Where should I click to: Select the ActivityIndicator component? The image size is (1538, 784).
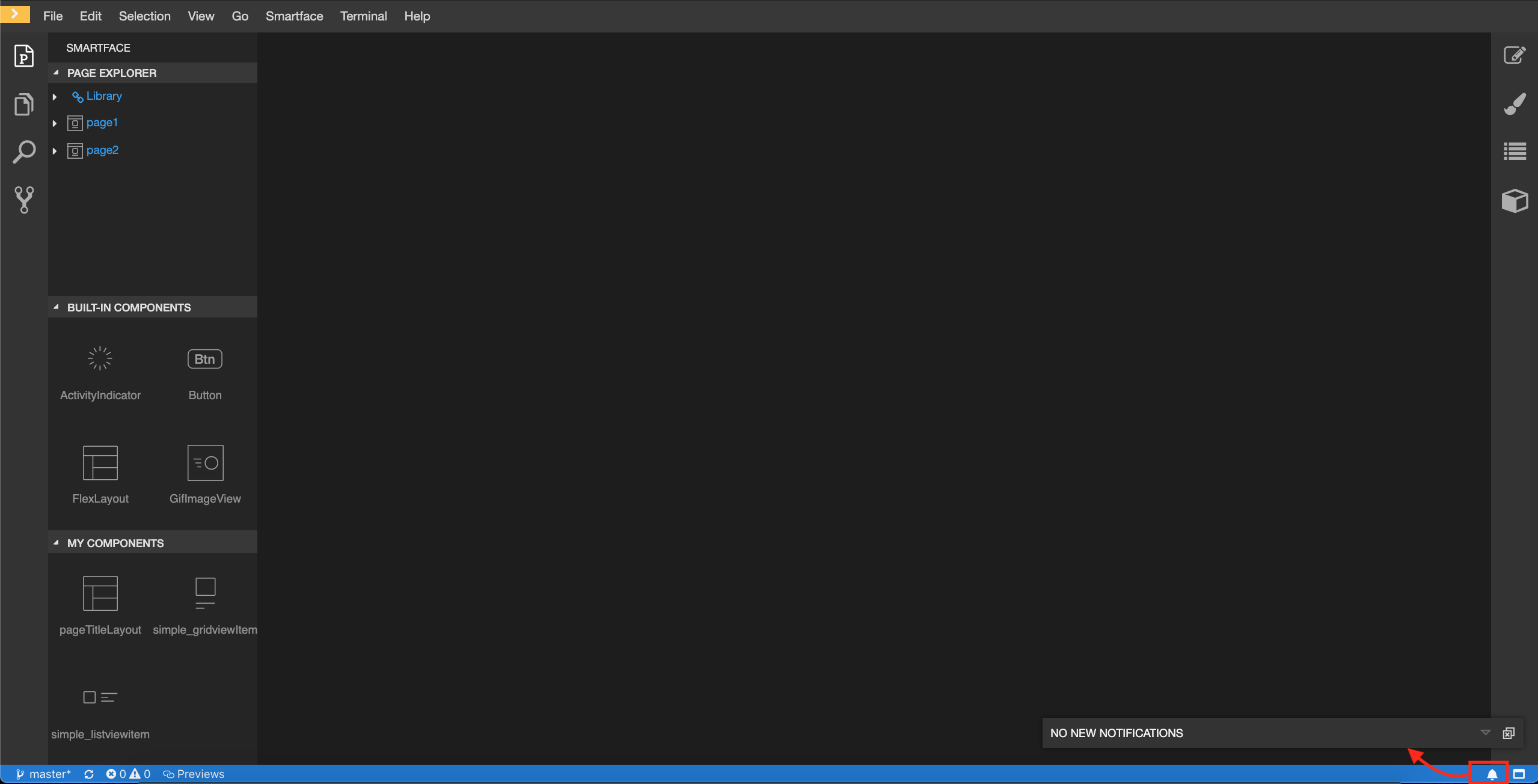pos(100,374)
